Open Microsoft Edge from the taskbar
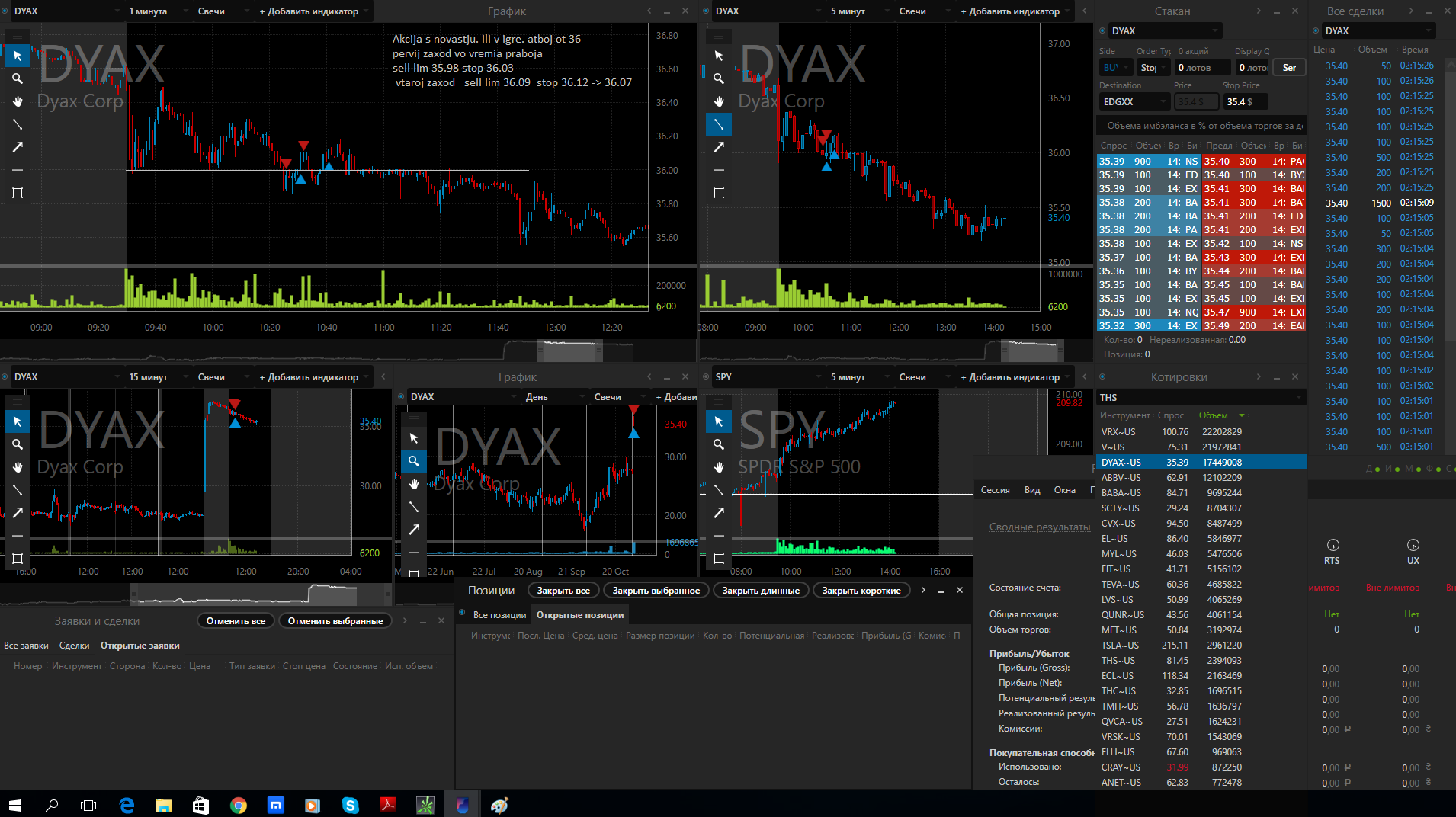Viewport: 1456px width, 817px height. click(x=127, y=805)
